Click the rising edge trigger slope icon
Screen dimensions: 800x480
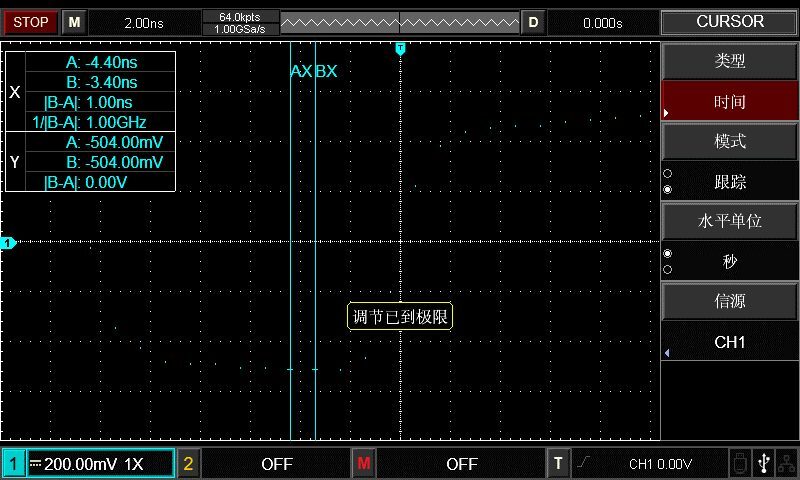(583, 463)
